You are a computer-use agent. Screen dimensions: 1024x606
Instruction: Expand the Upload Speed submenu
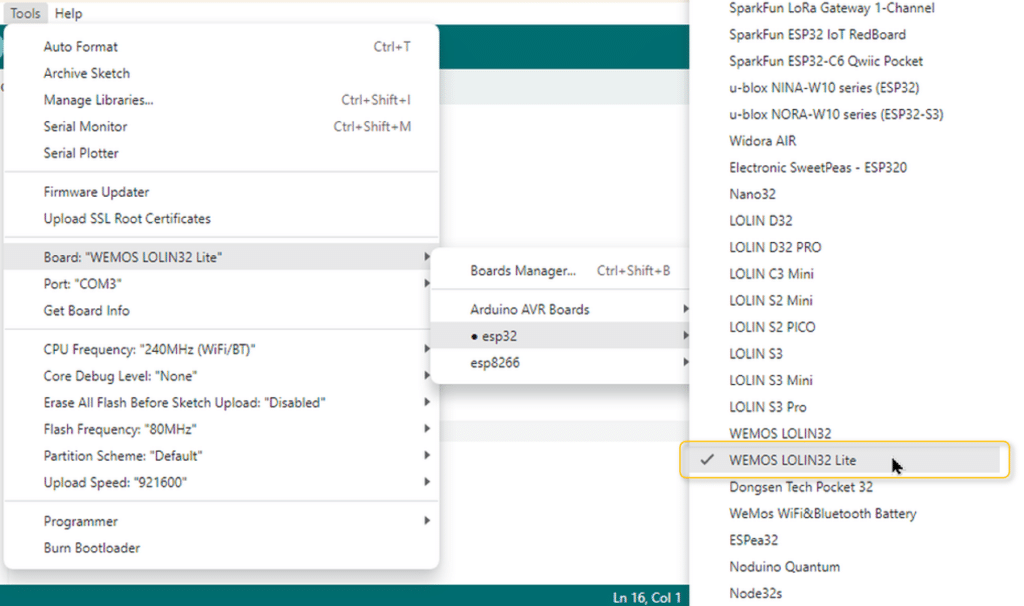[221, 483]
